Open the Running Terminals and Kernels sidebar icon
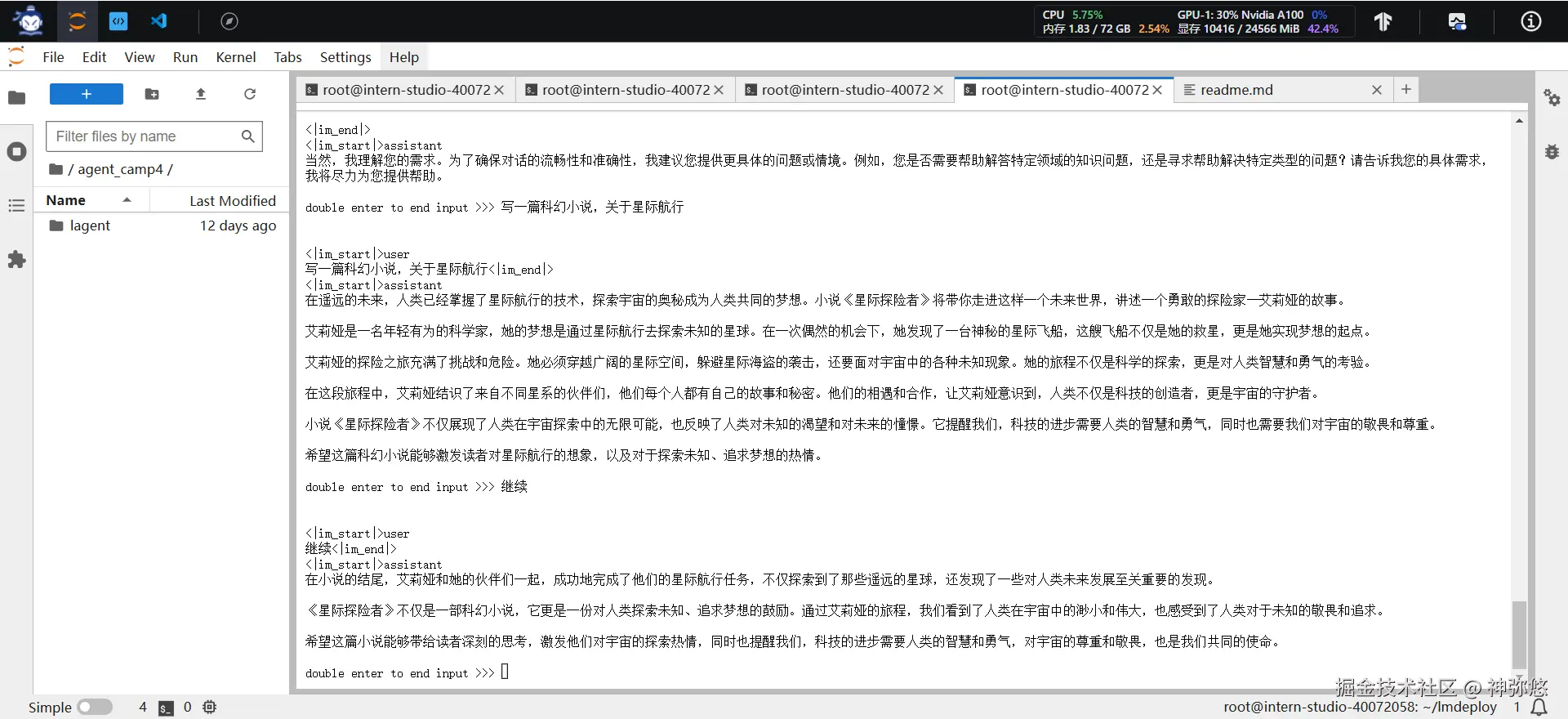This screenshot has height=719, width=1568. 16,152
